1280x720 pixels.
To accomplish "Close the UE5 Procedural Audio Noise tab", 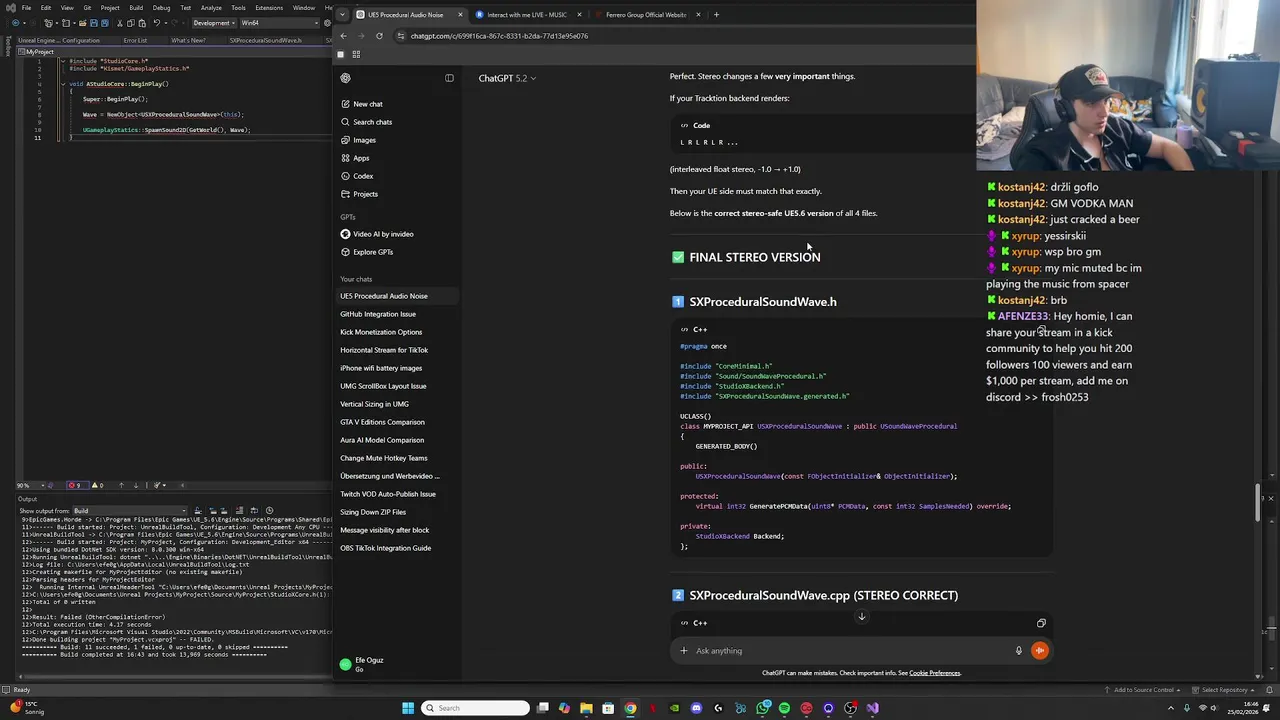I will (x=461, y=15).
